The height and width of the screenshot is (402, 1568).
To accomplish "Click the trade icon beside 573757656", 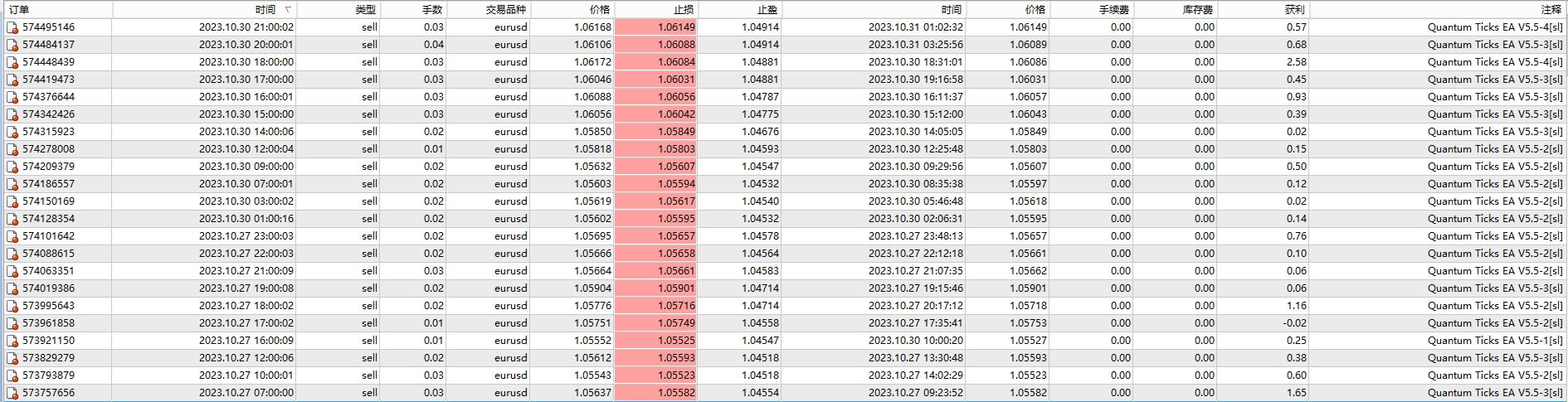I will pyautogui.click(x=12, y=393).
